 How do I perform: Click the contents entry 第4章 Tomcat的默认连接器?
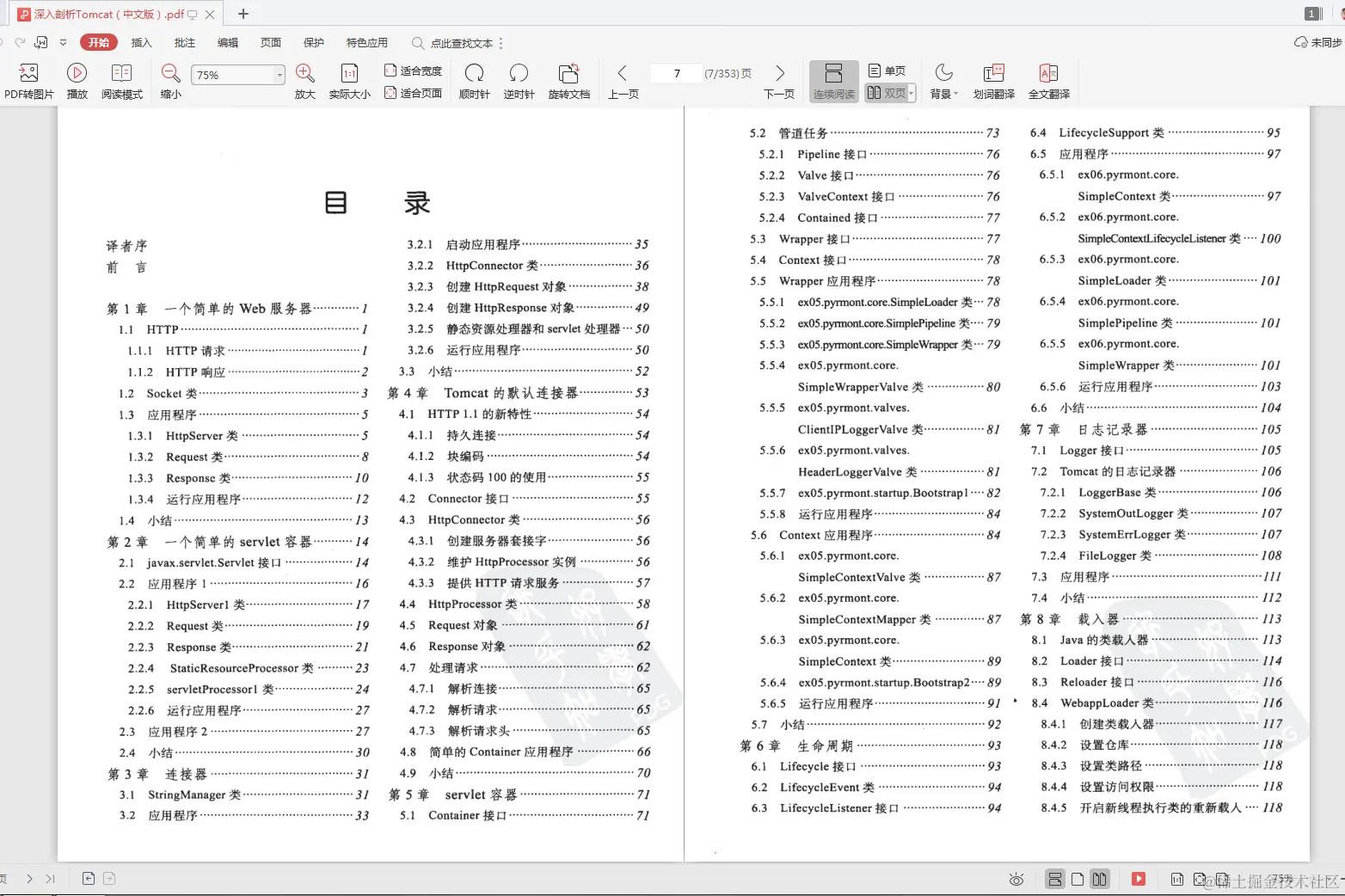pyautogui.click(x=518, y=392)
